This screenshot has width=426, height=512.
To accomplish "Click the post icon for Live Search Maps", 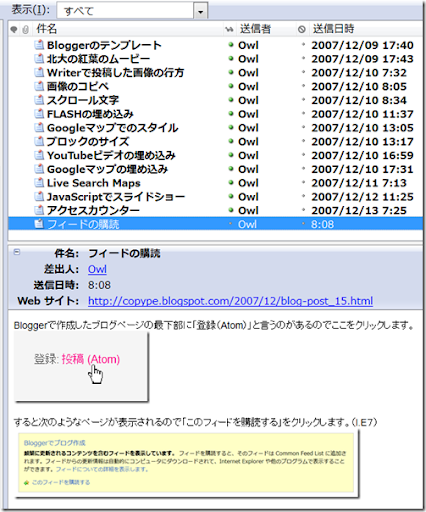I will click(x=39, y=183).
